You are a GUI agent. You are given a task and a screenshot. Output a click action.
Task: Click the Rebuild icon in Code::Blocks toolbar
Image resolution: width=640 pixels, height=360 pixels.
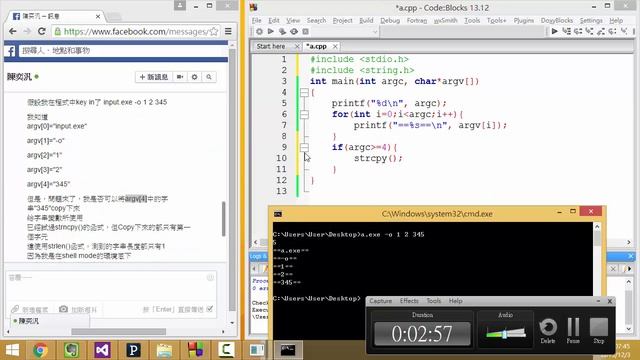coord(294,31)
